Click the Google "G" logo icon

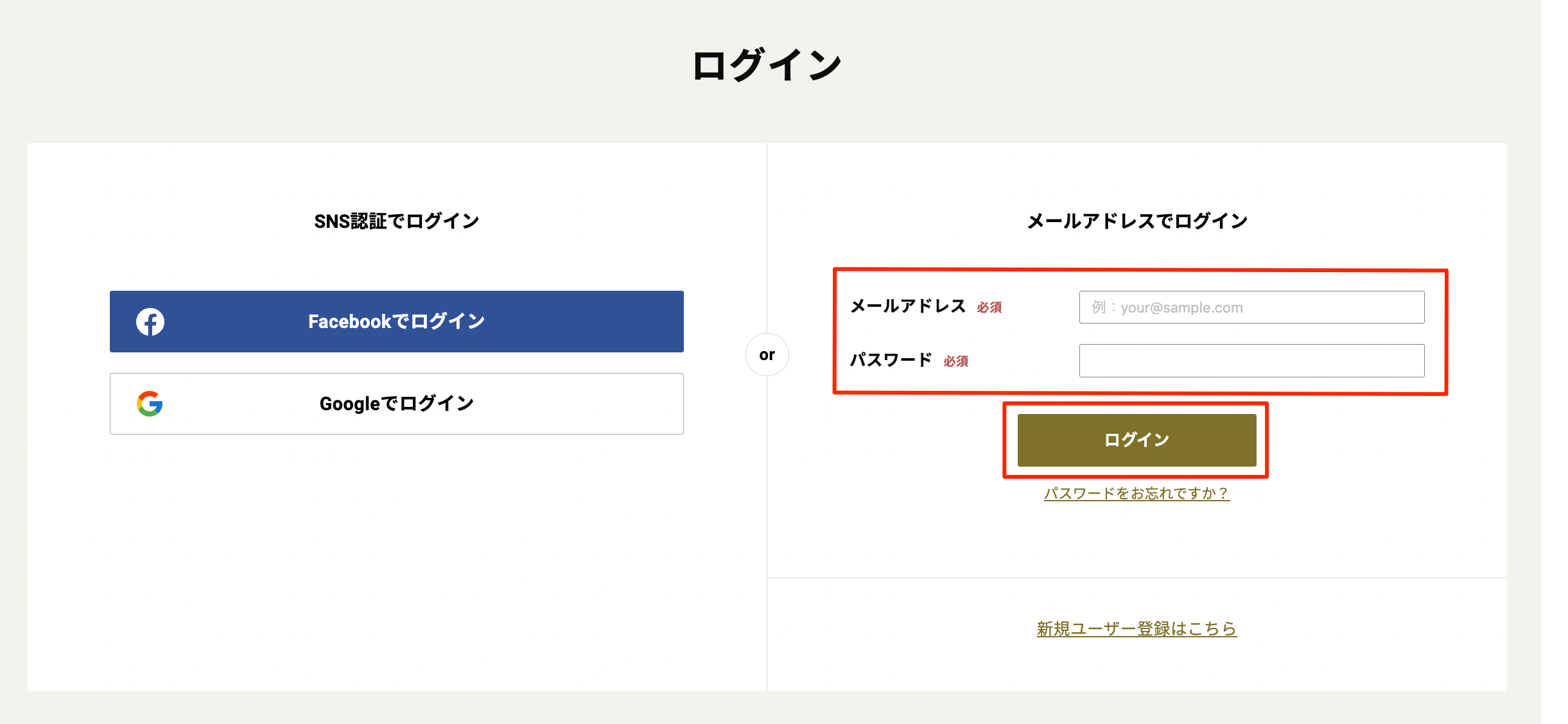151,403
